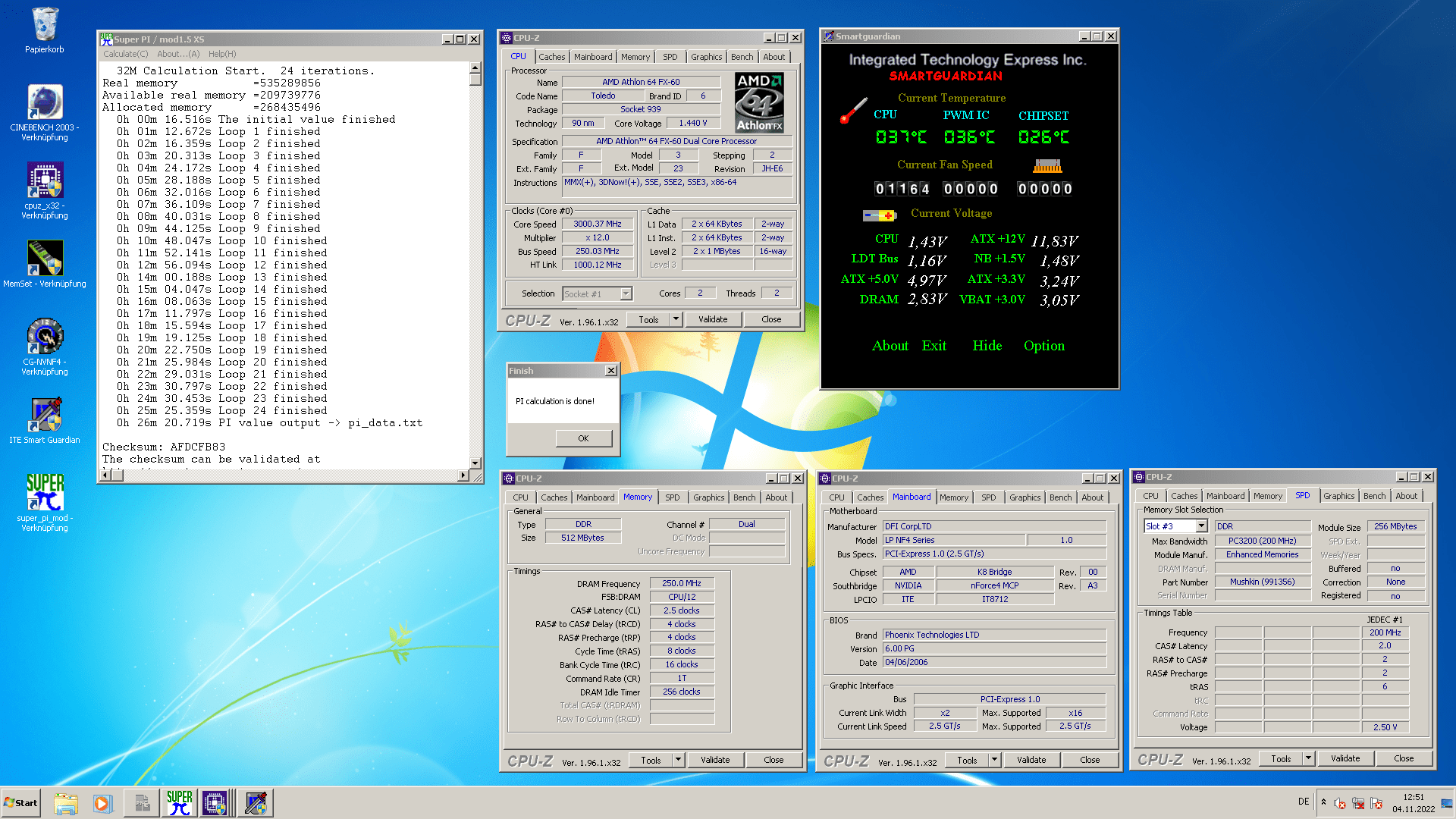Open the Papierkorb recycle bin icon

[45, 30]
